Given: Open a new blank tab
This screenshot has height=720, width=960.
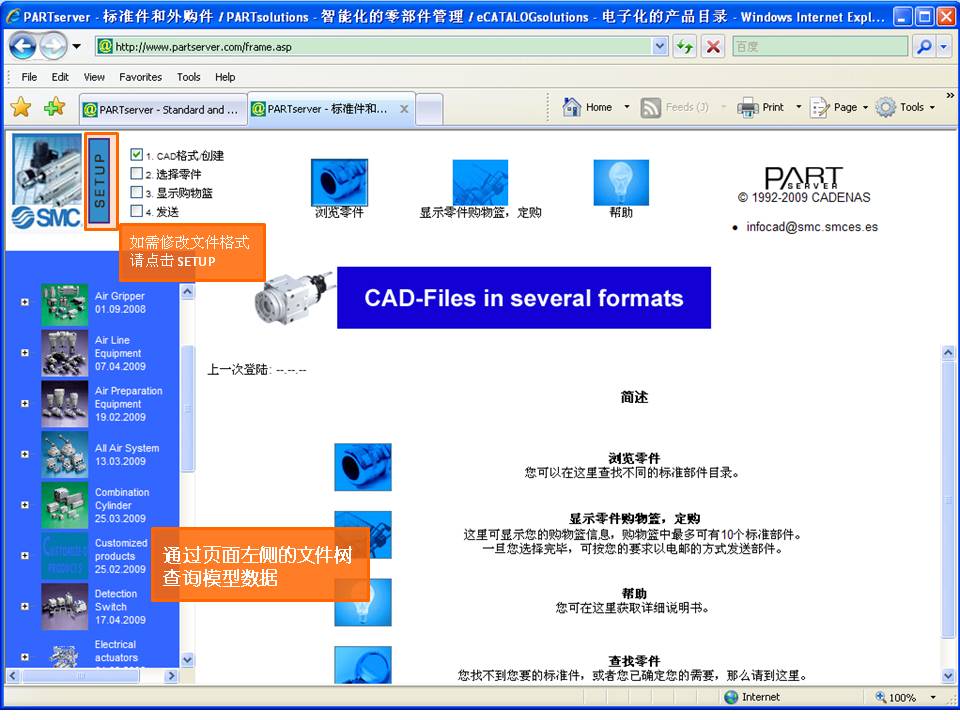Looking at the screenshot, I should point(429,110).
